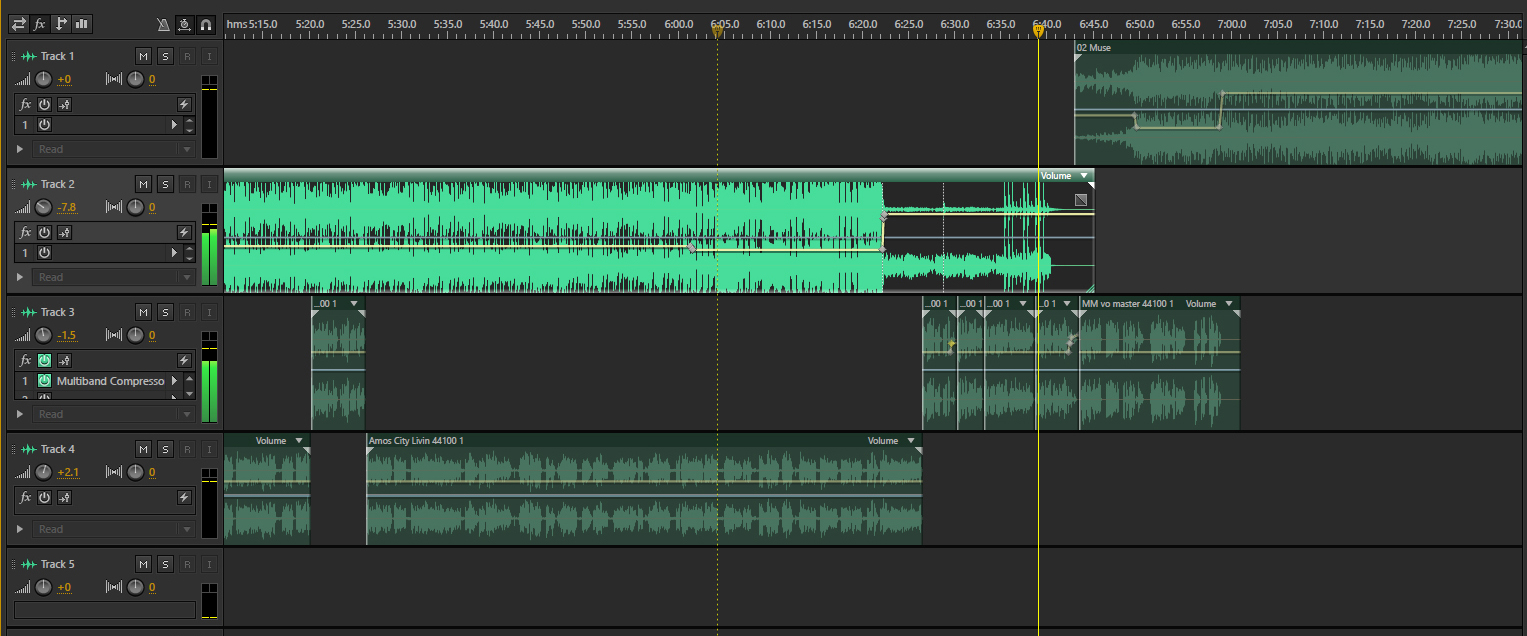Screen dimensions: 1527x636
Task: Click the green waveform icon beside Track 3
Action: coord(27,312)
